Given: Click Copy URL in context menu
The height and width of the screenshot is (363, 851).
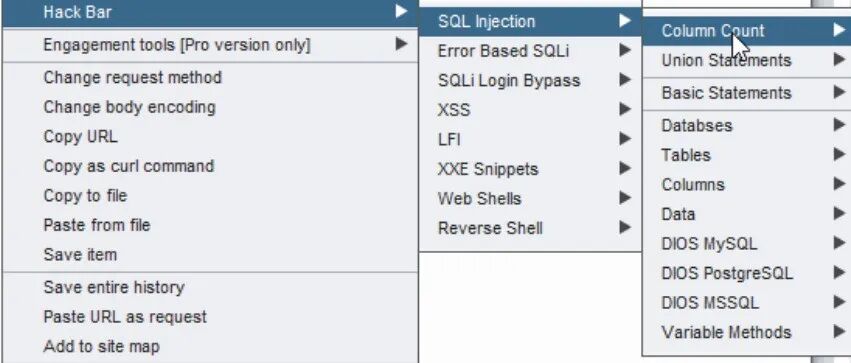Looking at the screenshot, I should pos(209,136).
